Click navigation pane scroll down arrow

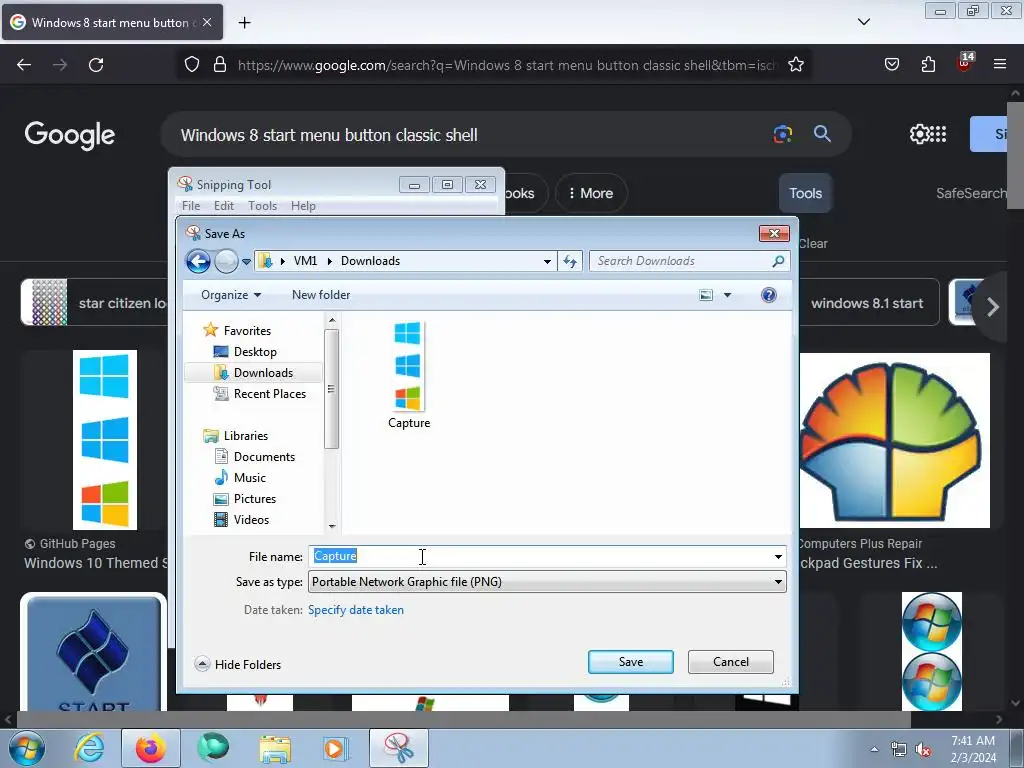click(x=332, y=526)
